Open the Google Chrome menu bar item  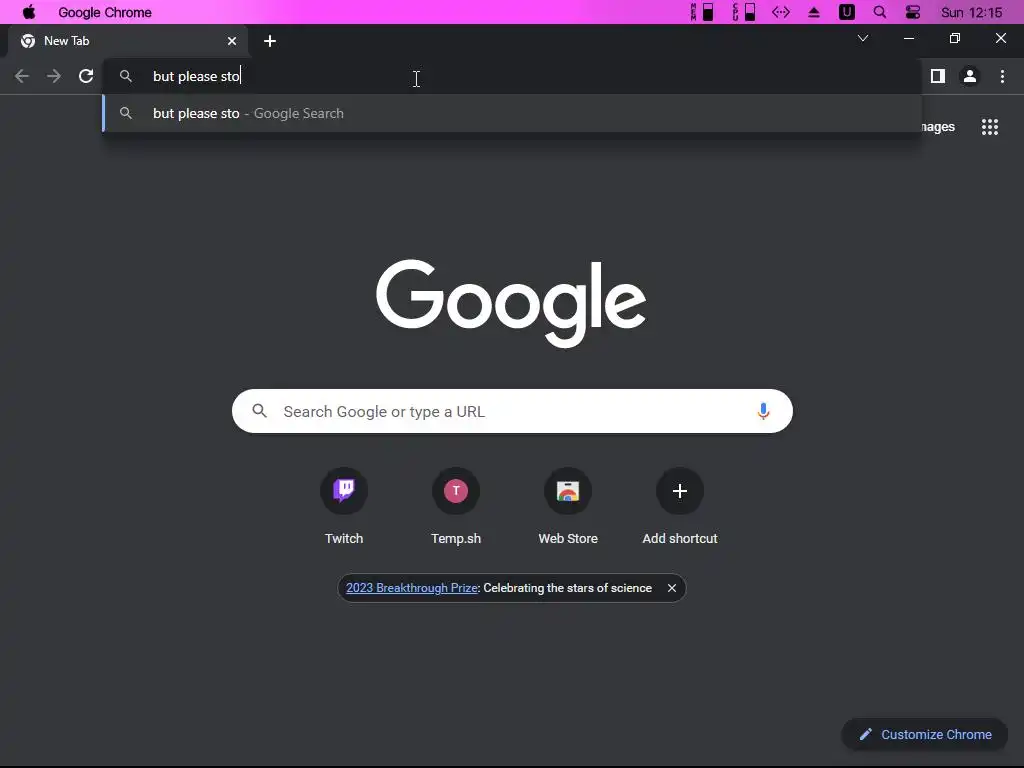(x=104, y=12)
